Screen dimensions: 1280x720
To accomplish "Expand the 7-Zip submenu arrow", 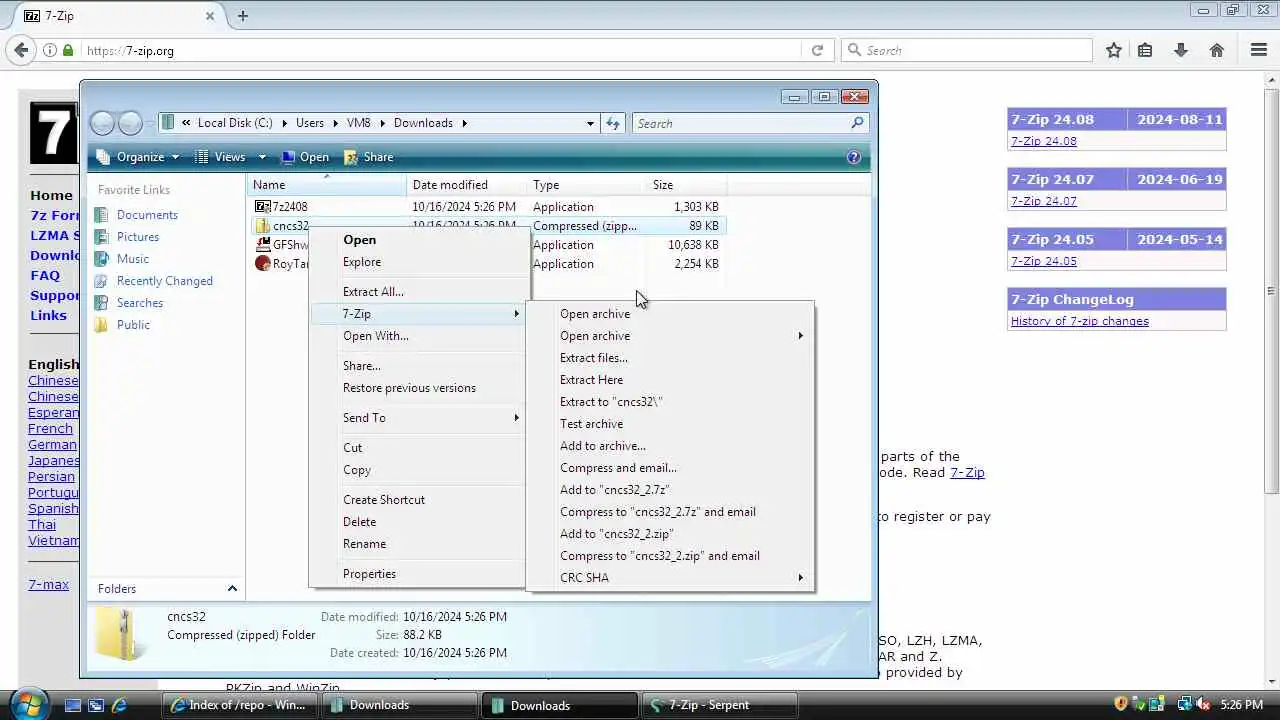I will 517,314.
